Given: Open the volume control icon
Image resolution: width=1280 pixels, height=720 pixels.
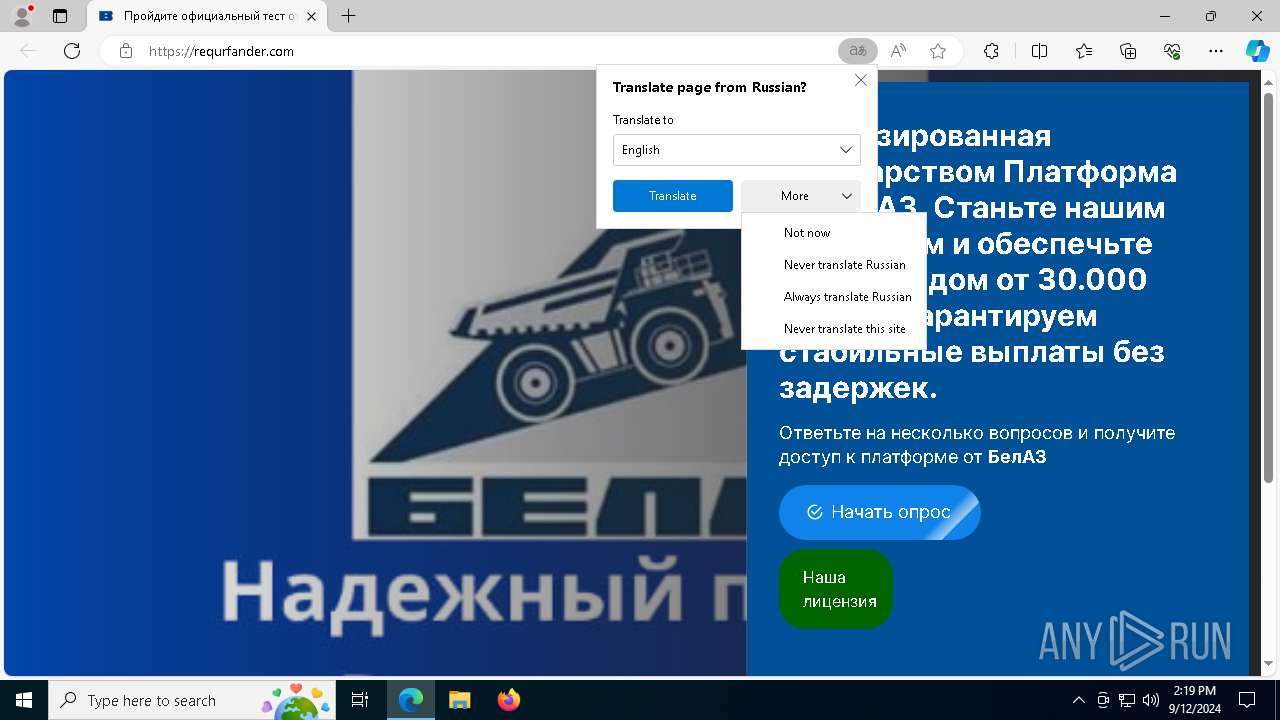Looking at the screenshot, I should click(1151, 700).
